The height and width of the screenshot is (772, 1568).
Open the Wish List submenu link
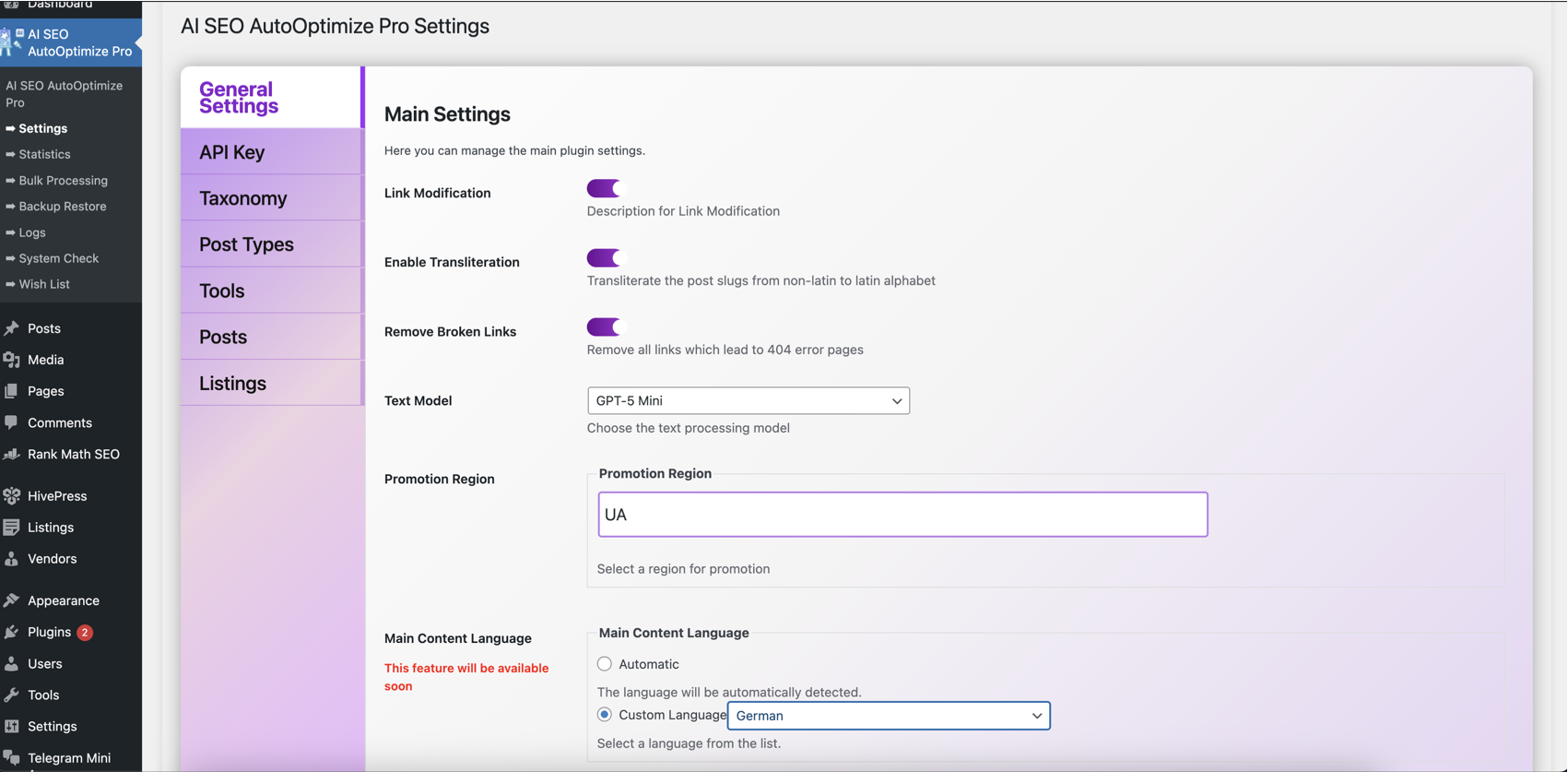click(43, 284)
